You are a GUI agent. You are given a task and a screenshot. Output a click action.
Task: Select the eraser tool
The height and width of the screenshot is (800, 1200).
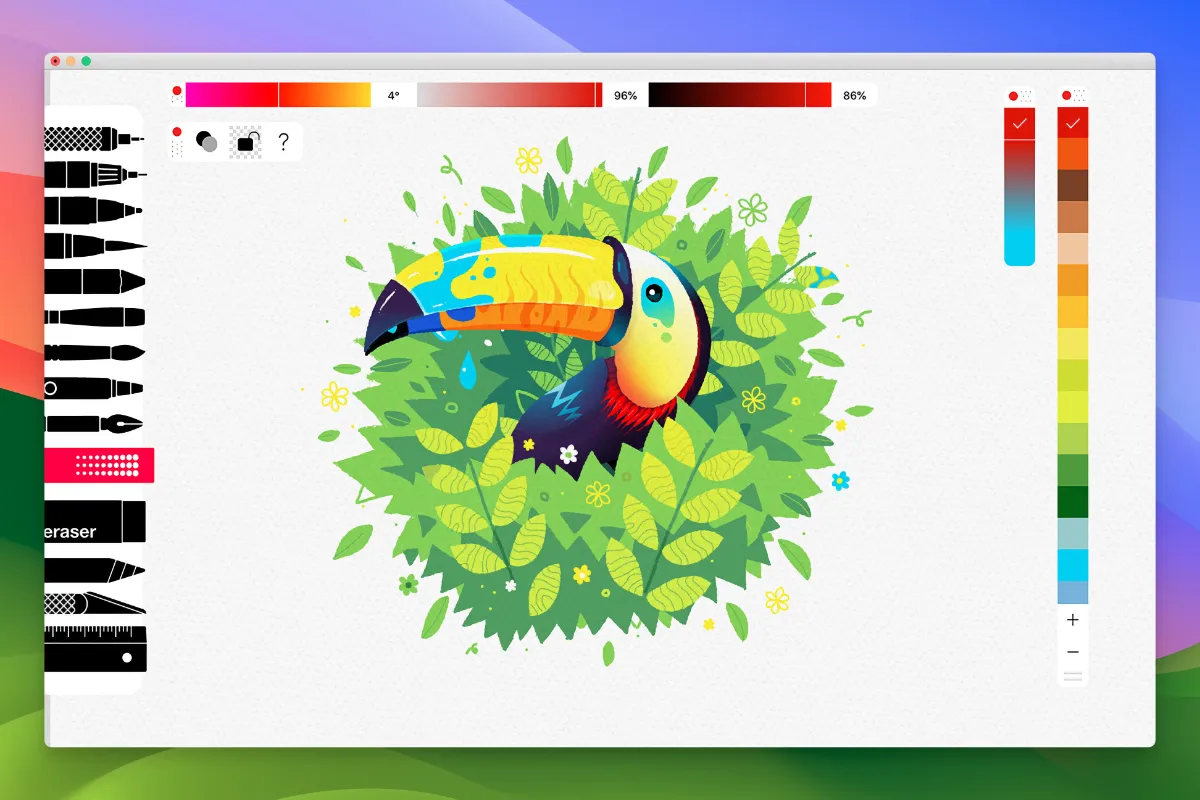click(95, 522)
